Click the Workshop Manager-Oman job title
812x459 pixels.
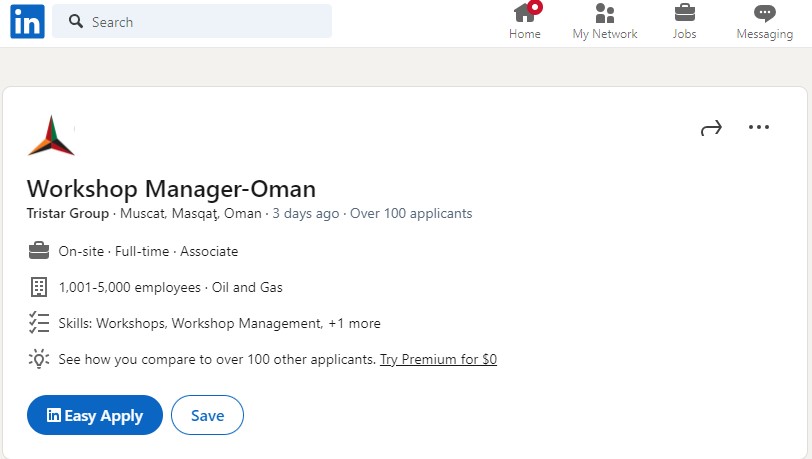[x=171, y=189]
